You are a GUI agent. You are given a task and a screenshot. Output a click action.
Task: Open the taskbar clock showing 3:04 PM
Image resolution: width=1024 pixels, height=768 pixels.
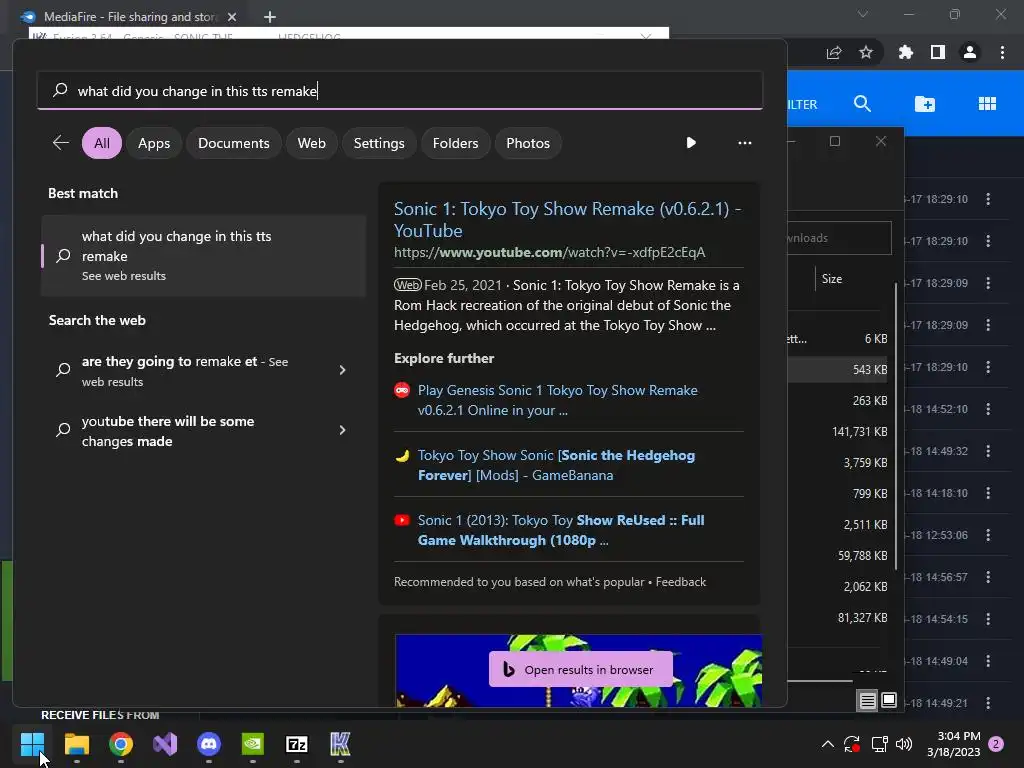(x=953, y=744)
